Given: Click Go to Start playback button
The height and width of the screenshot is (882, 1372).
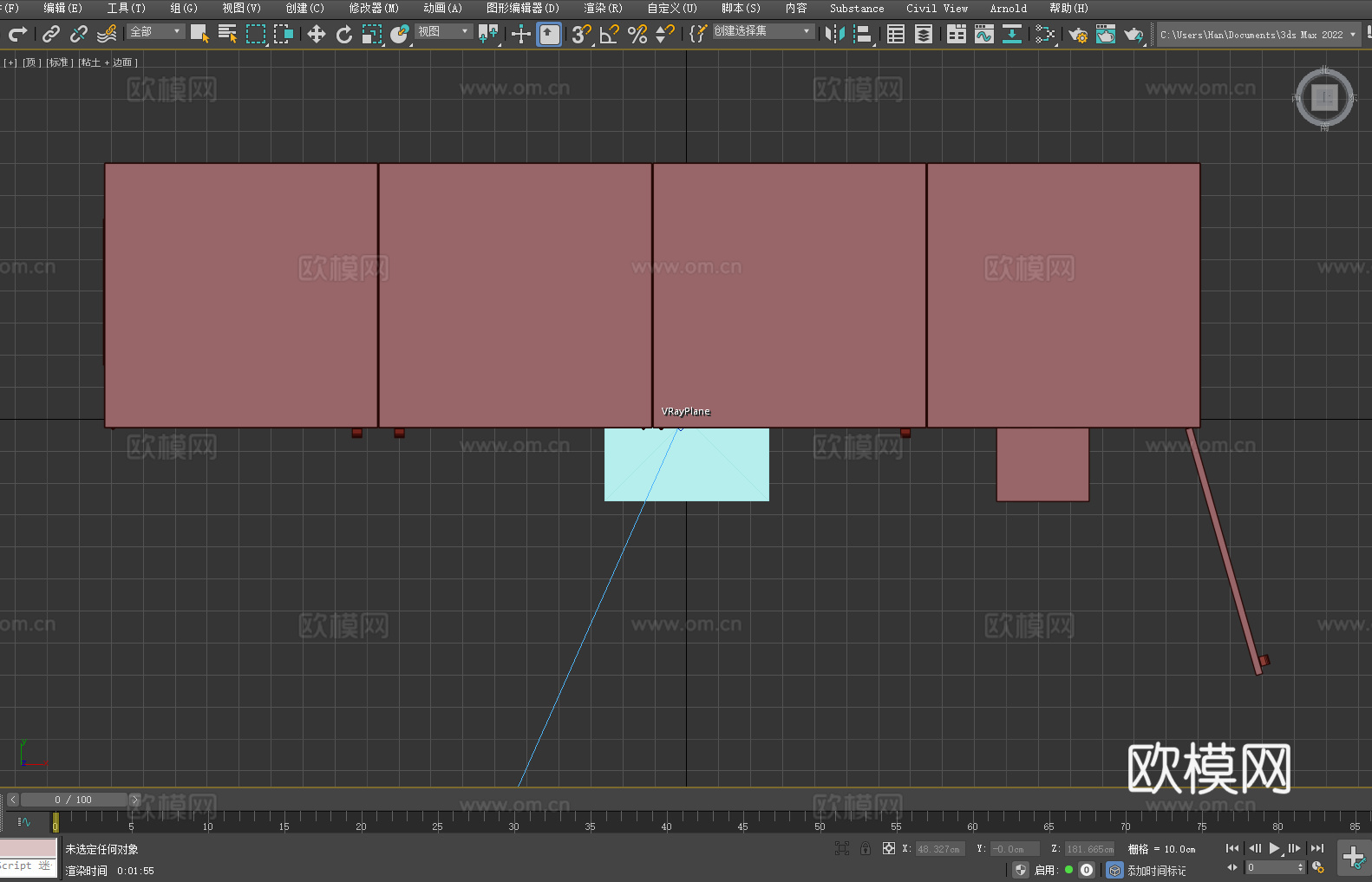Looking at the screenshot, I should pos(1232,848).
